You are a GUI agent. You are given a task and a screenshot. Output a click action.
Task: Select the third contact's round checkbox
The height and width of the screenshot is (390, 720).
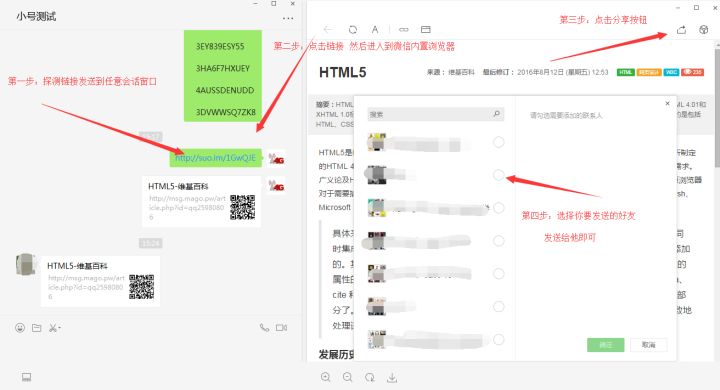(x=499, y=208)
